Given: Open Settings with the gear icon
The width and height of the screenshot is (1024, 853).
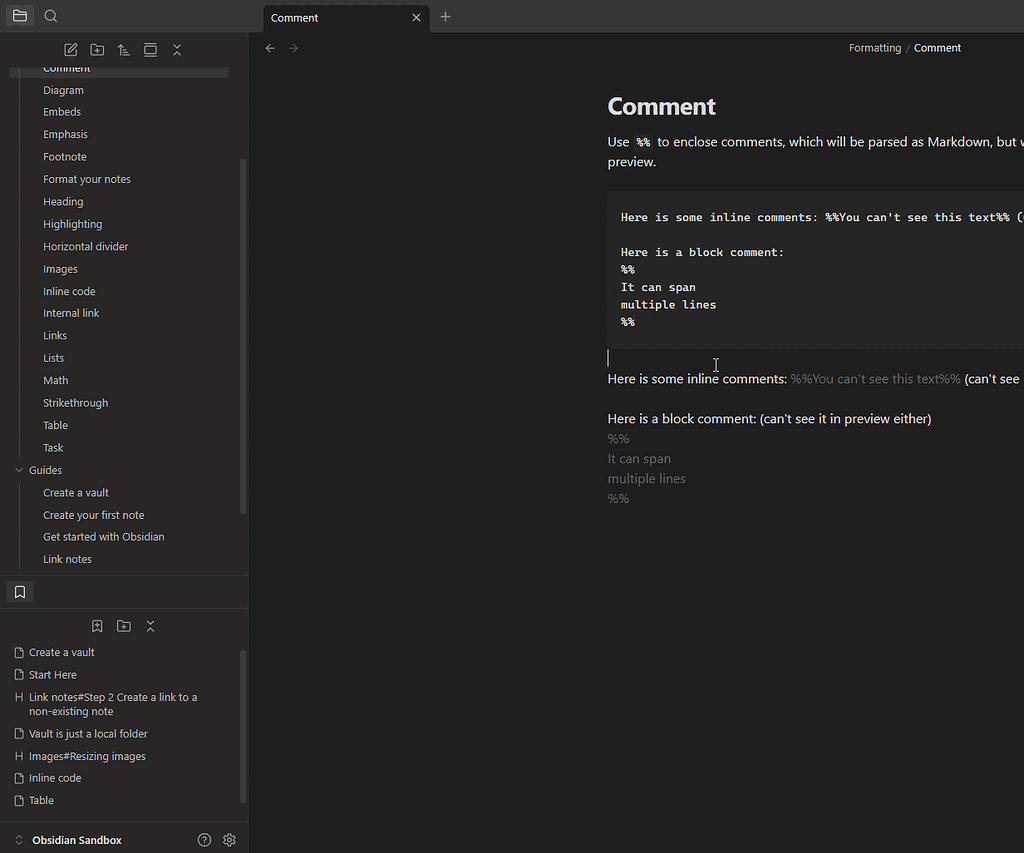Looking at the screenshot, I should tap(229, 839).
